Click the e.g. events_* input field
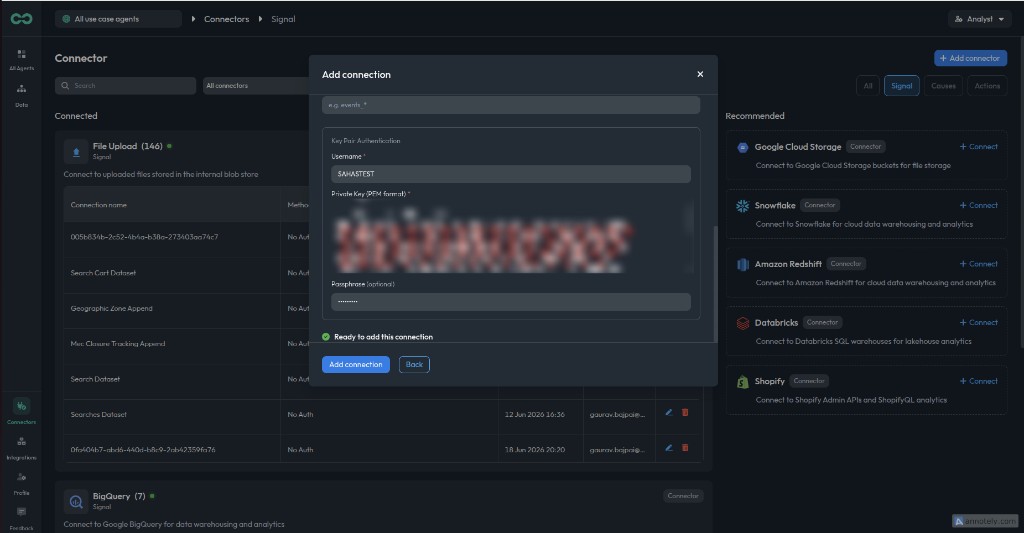 pos(511,105)
